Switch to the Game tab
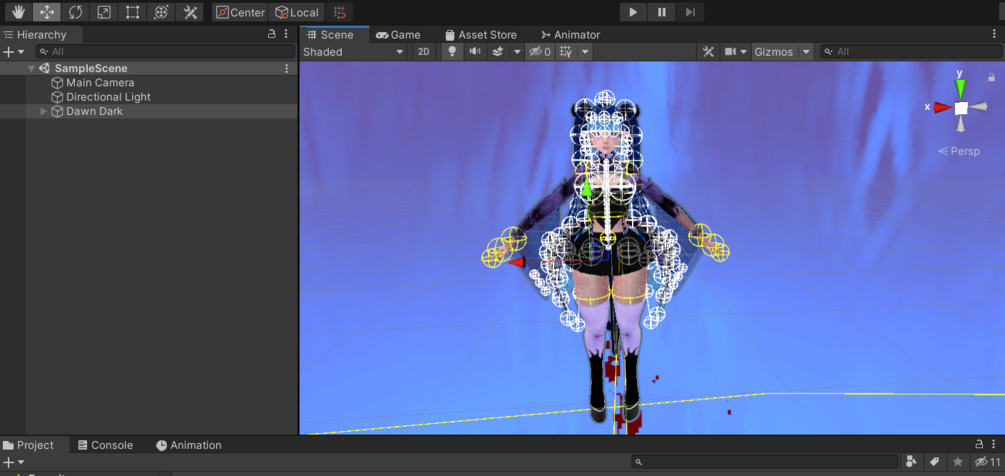Viewport: 1005px width, 476px height. click(x=399, y=35)
